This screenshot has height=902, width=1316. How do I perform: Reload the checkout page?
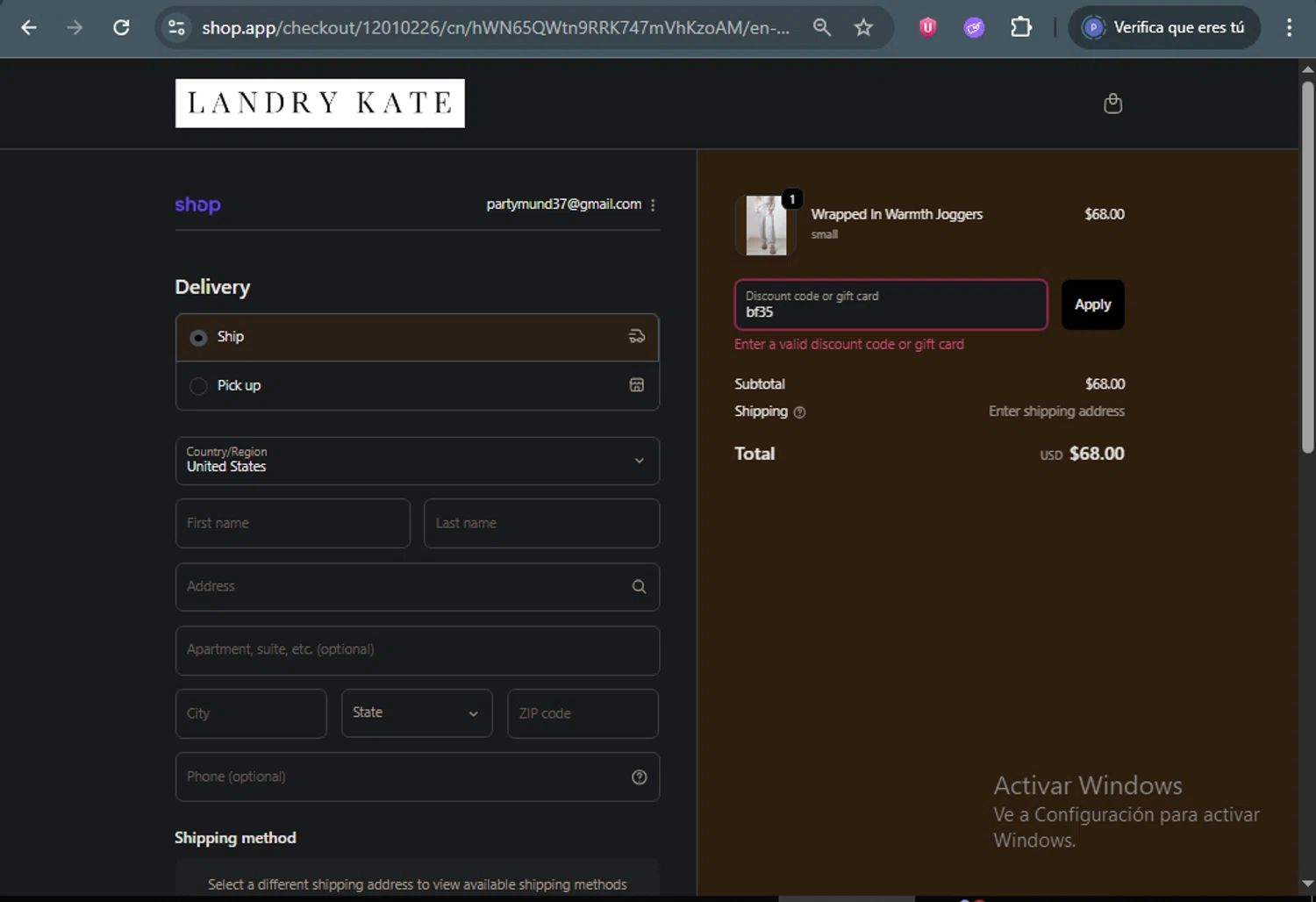click(121, 27)
